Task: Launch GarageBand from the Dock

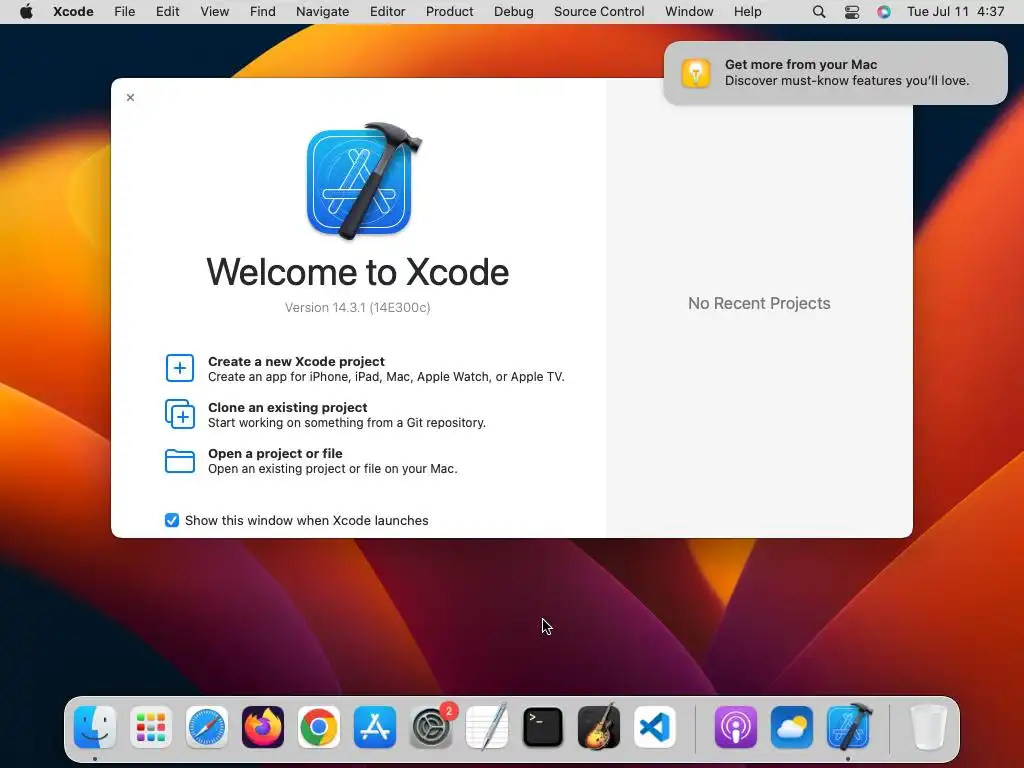Action: click(x=599, y=727)
